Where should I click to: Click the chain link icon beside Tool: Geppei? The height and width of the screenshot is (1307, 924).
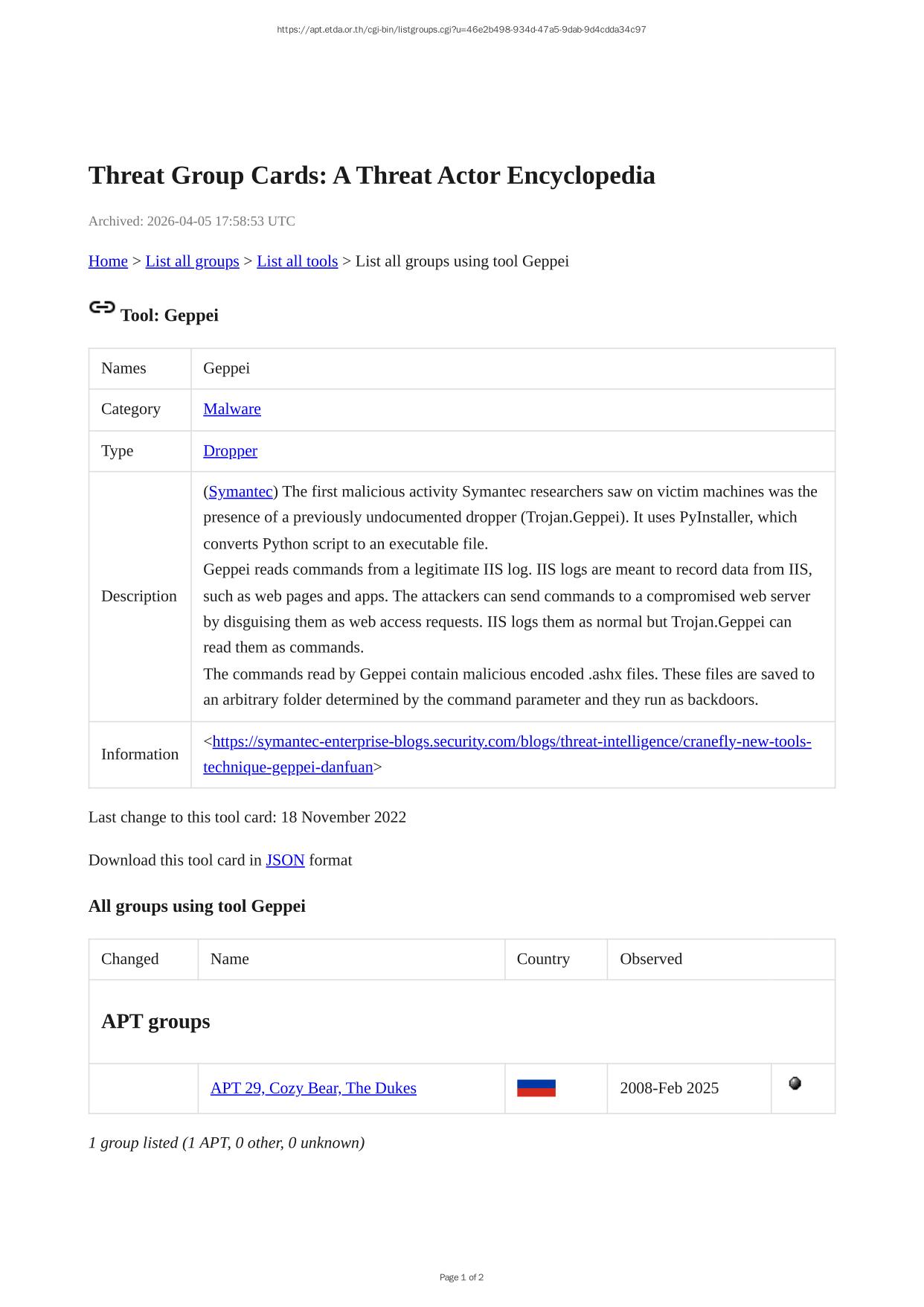click(102, 307)
